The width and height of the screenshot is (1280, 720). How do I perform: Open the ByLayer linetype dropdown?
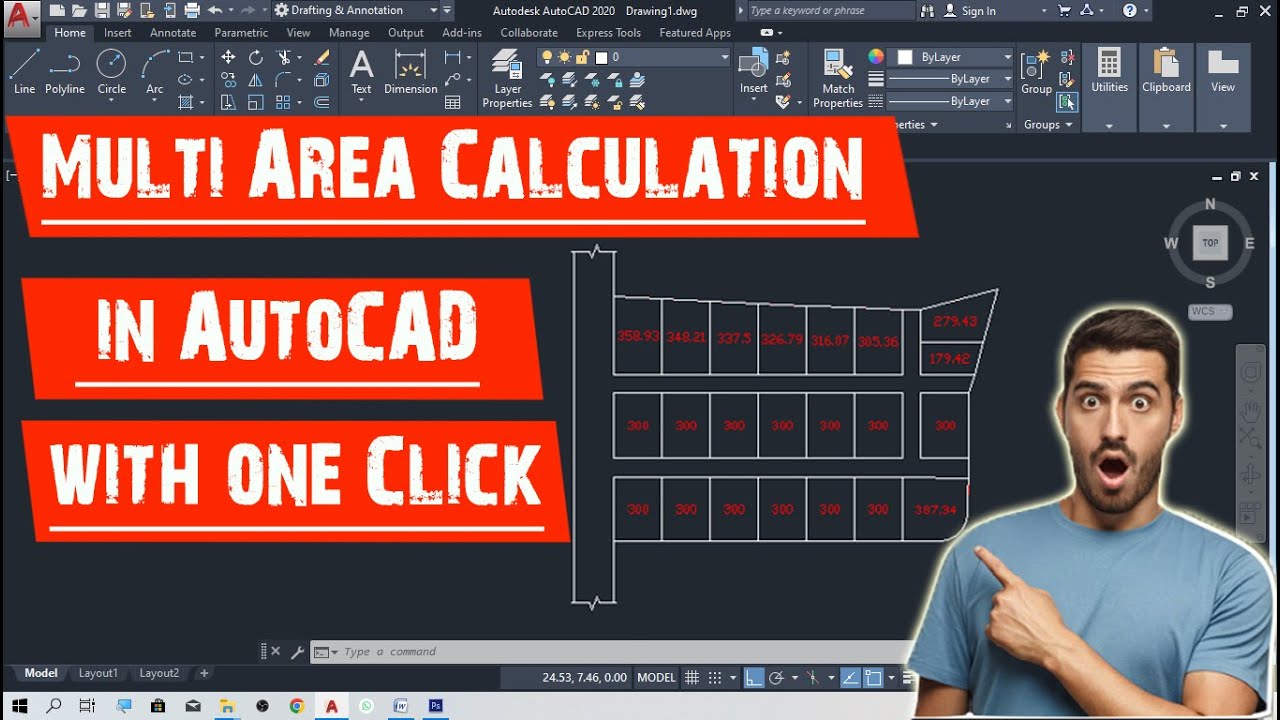point(950,101)
